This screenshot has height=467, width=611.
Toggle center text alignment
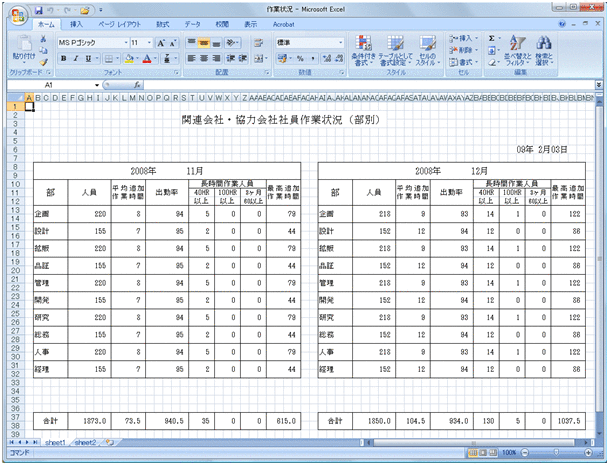tap(204, 58)
